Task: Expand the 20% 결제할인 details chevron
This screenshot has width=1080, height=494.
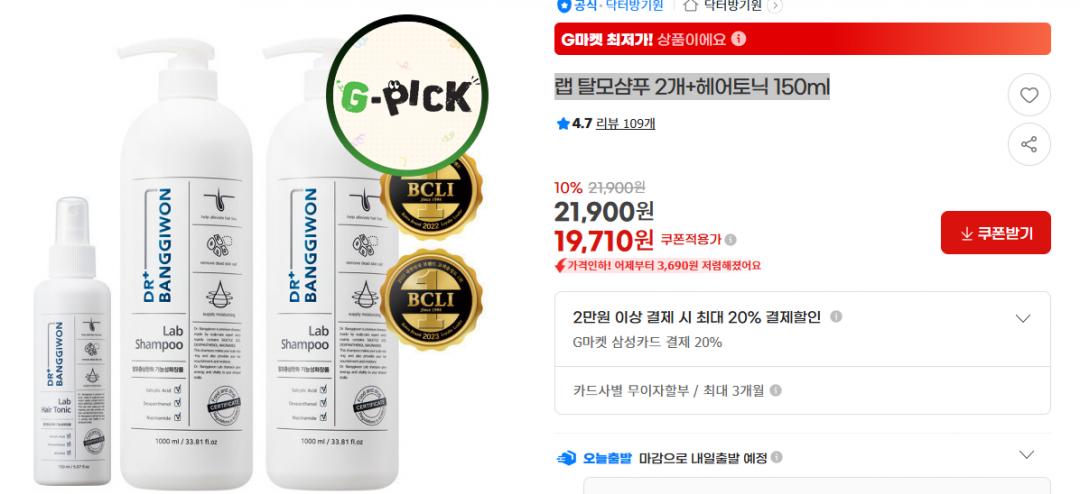Action: (x=1024, y=318)
